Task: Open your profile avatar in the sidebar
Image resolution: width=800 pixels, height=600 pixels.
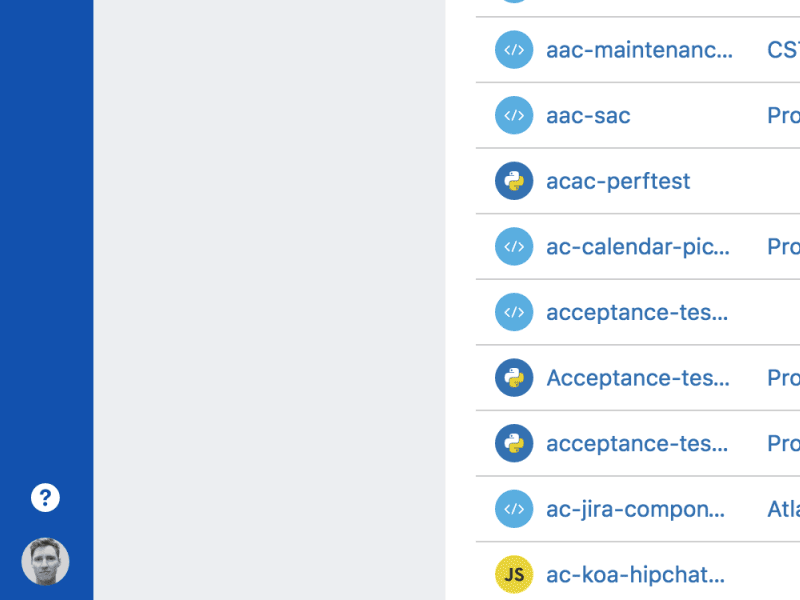Action: click(46, 561)
